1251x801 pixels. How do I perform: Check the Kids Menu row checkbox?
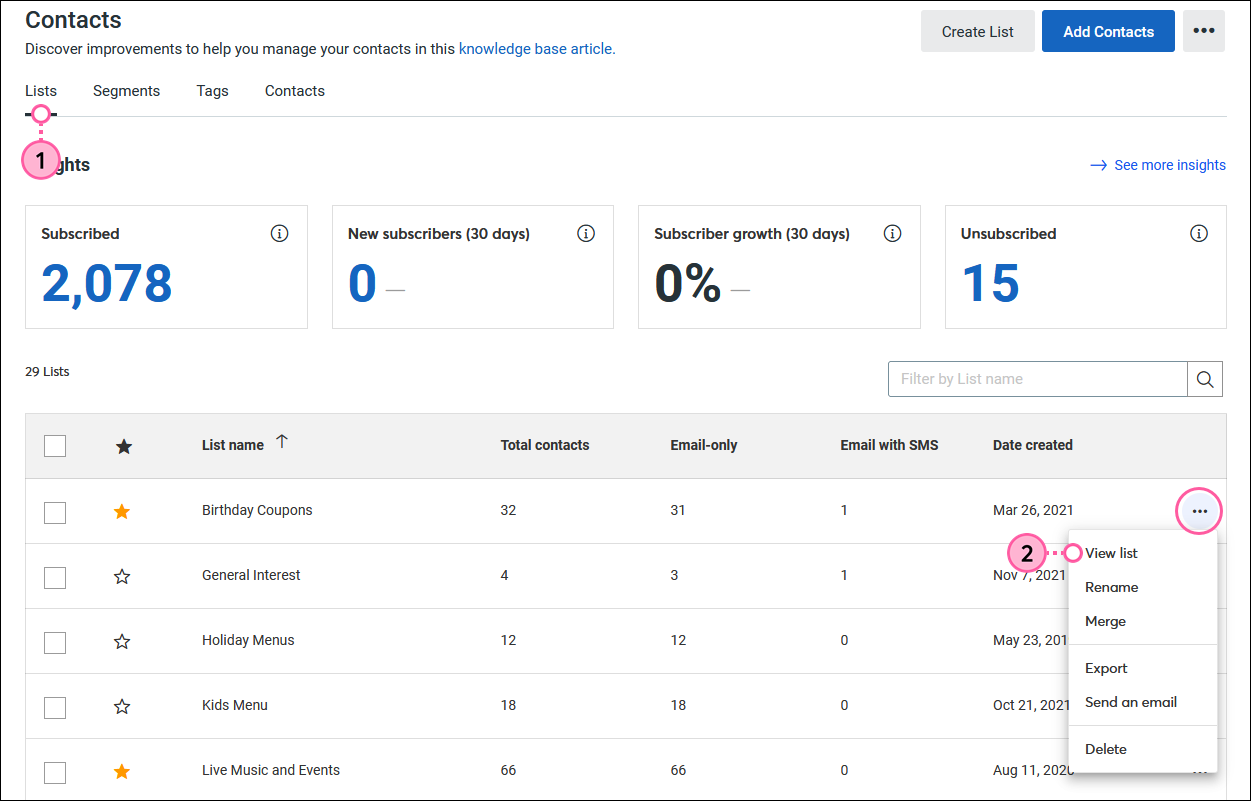tap(55, 707)
